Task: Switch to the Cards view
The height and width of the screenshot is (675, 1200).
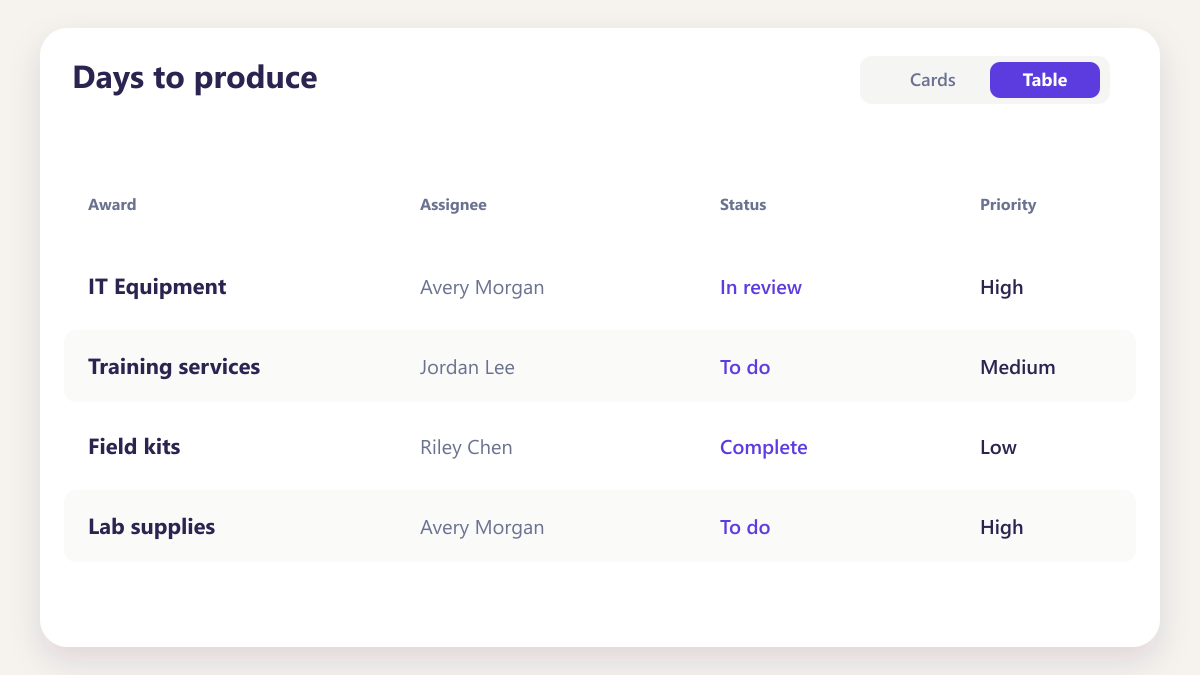Action: point(932,80)
